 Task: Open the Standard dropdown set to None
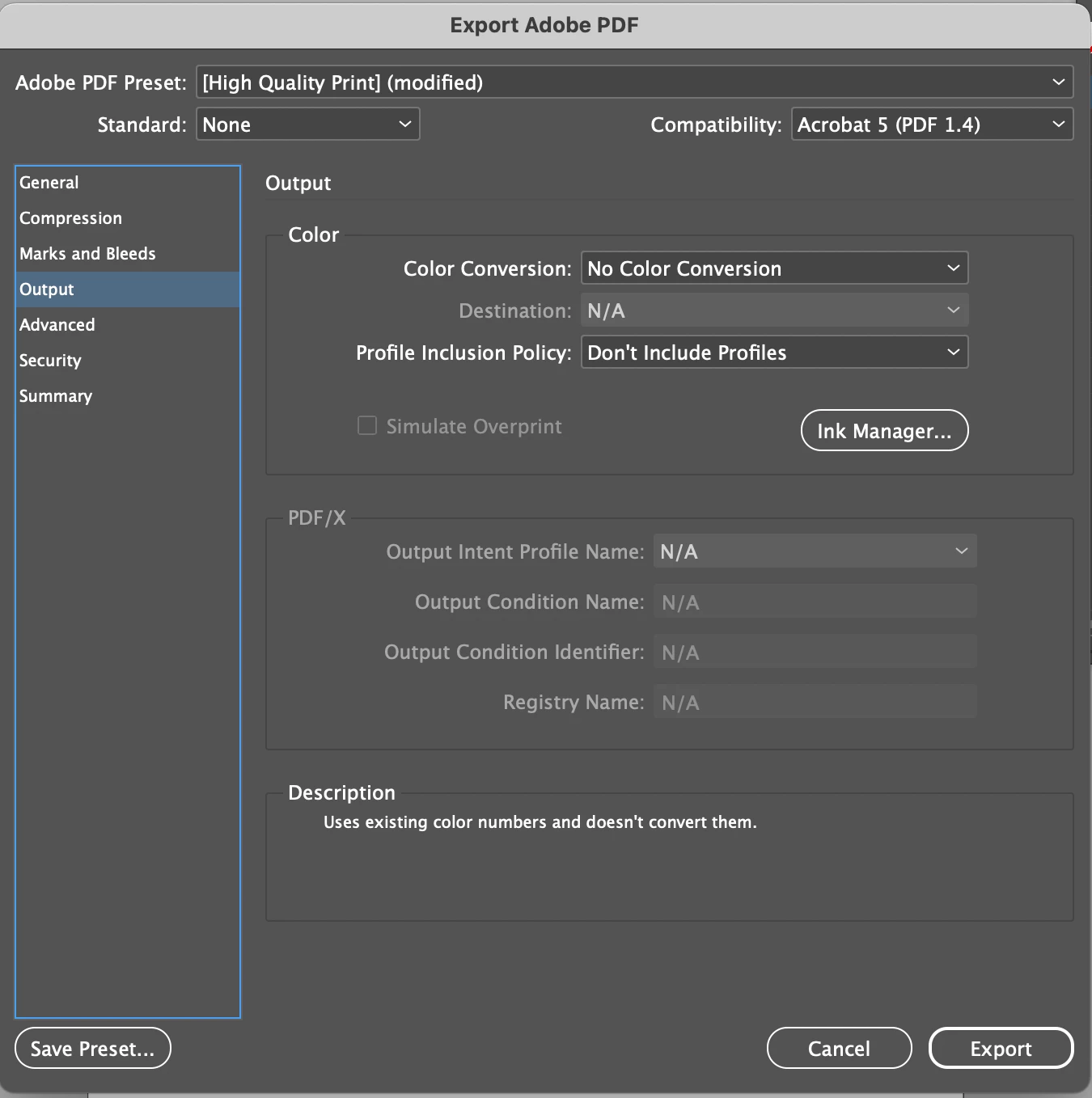tap(307, 125)
